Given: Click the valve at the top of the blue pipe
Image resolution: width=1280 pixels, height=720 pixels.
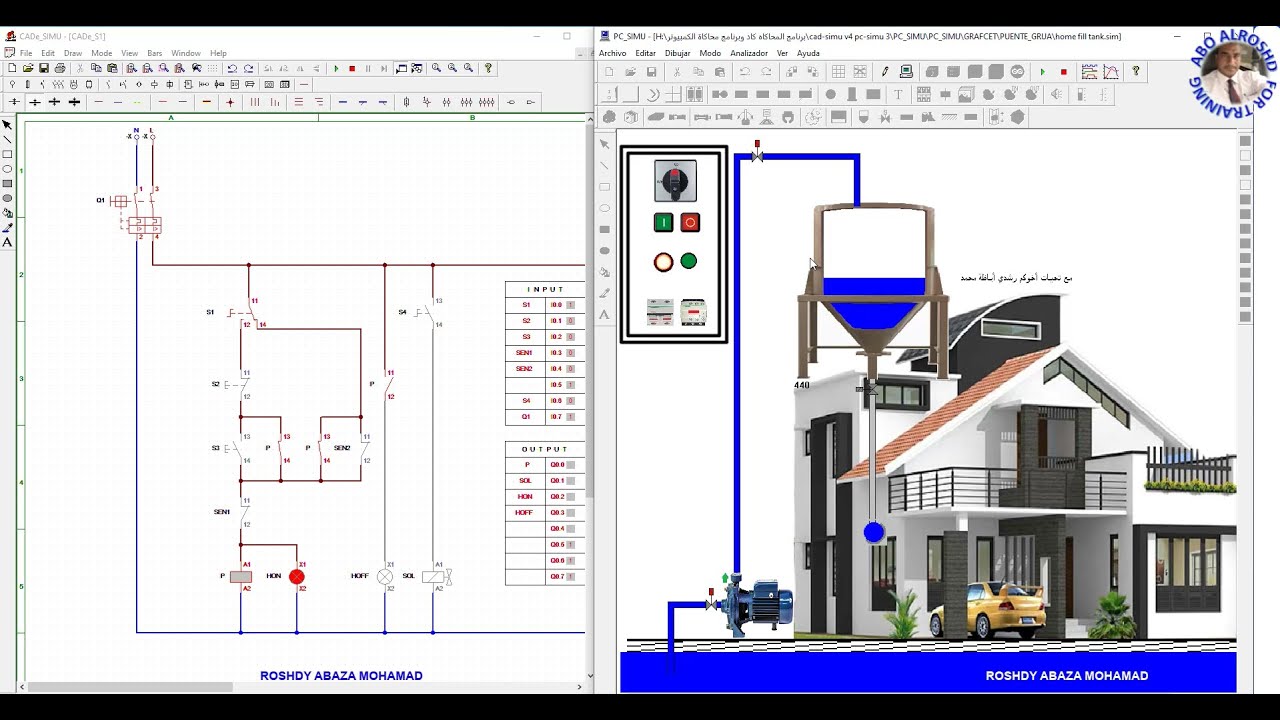Looking at the screenshot, I should (x=757, y=153).
